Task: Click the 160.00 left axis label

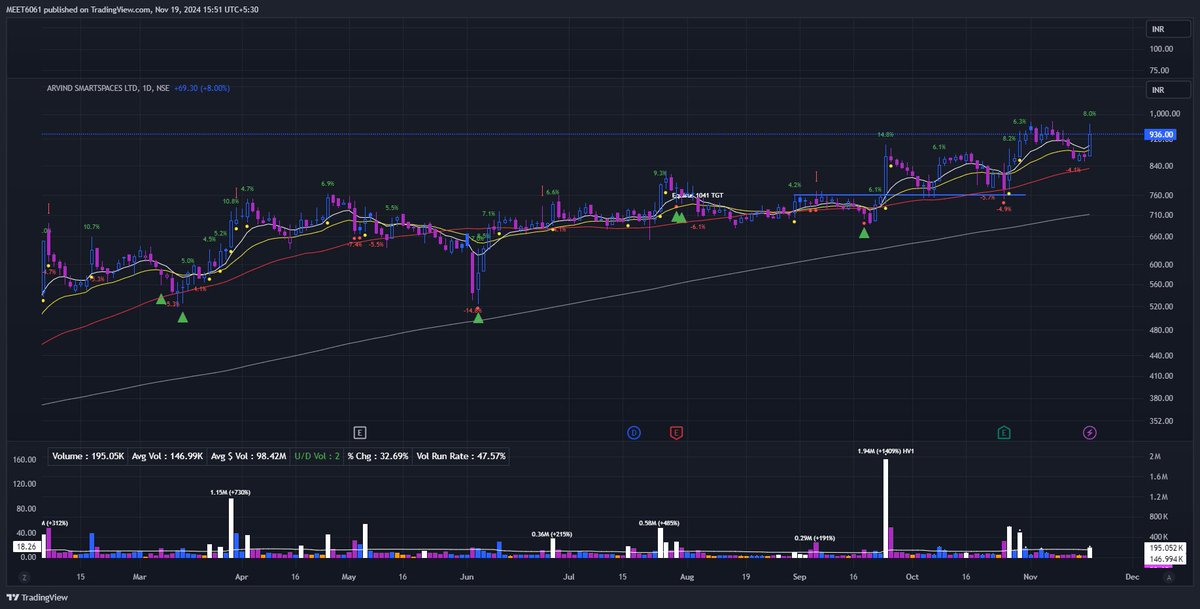Action: [x=25, y=460]
